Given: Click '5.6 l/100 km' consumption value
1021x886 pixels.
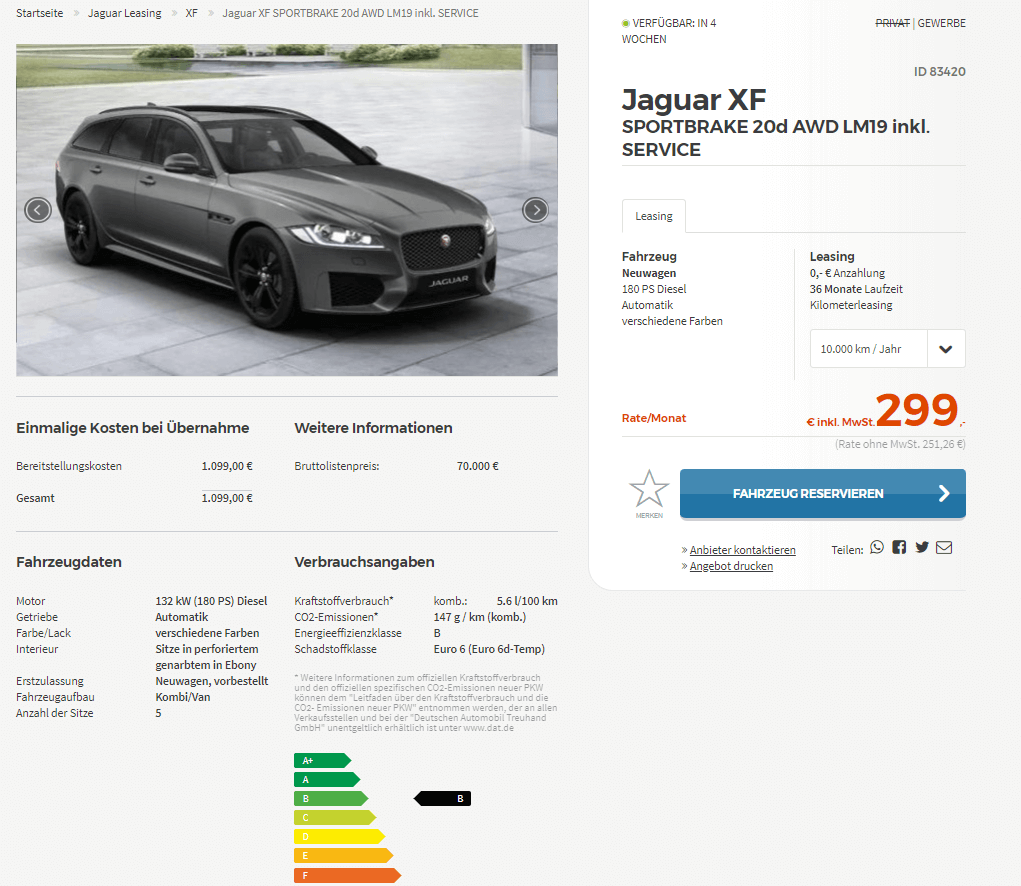Looking at the screenshot, I should [x=527, y=601].
